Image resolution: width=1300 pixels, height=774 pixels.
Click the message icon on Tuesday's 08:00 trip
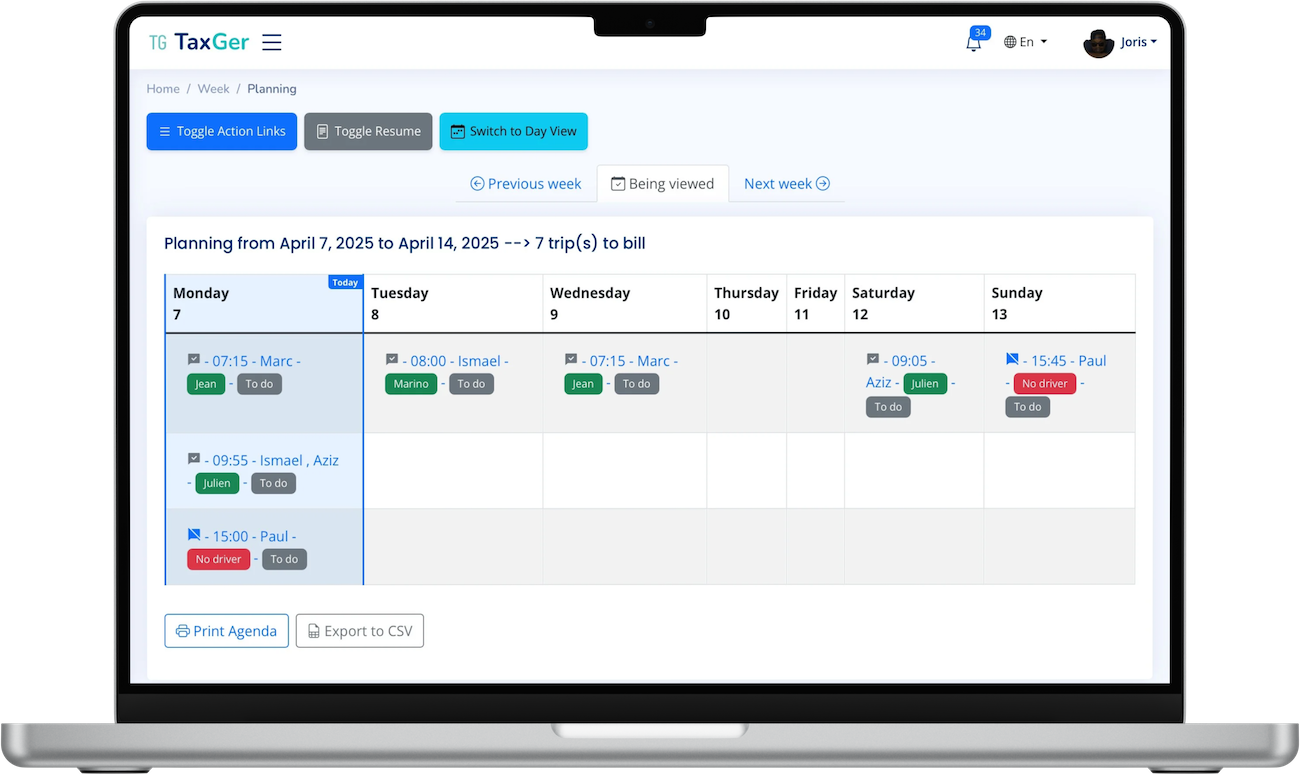tap(392, 360)
